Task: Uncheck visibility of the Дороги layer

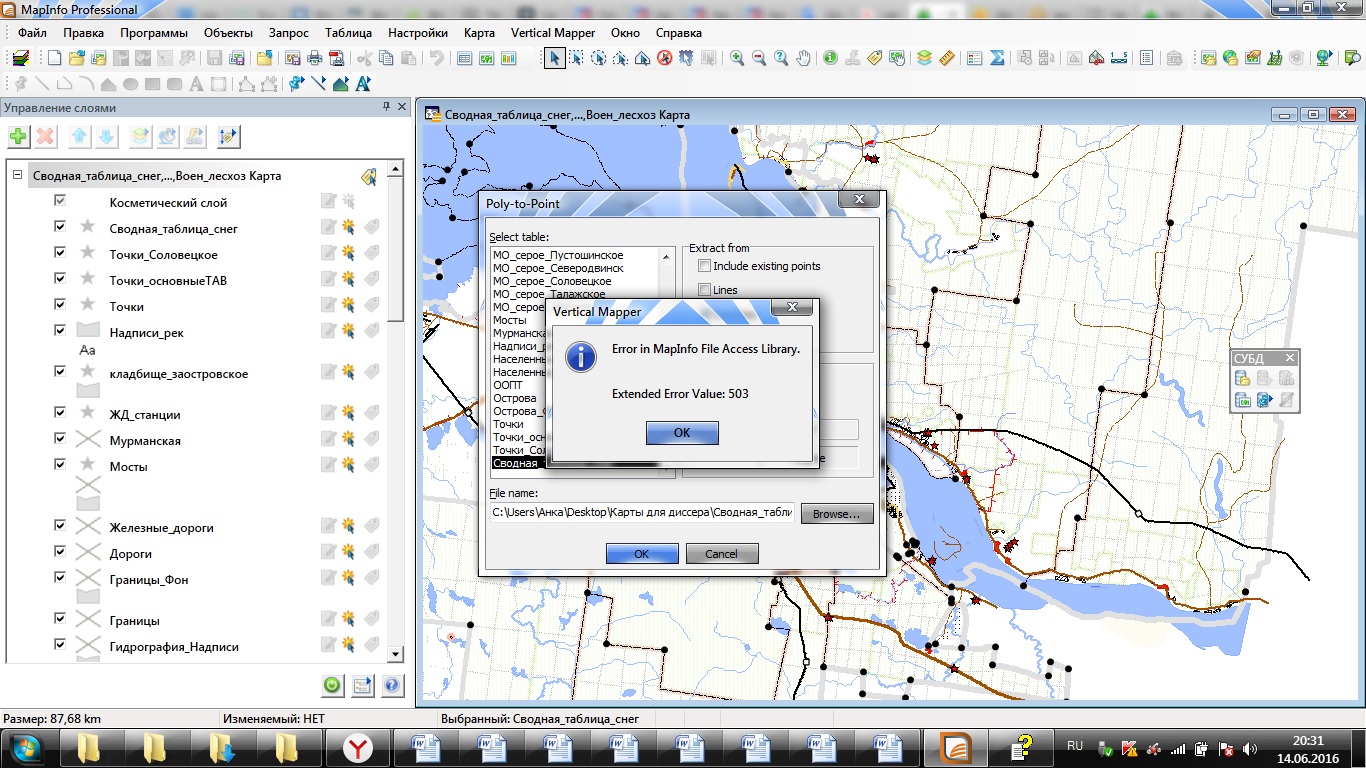Action: [60, 553]
